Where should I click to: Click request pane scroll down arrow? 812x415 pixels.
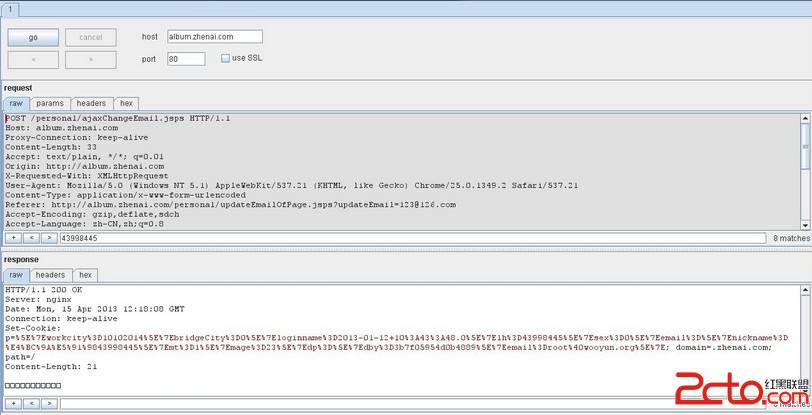805,225
